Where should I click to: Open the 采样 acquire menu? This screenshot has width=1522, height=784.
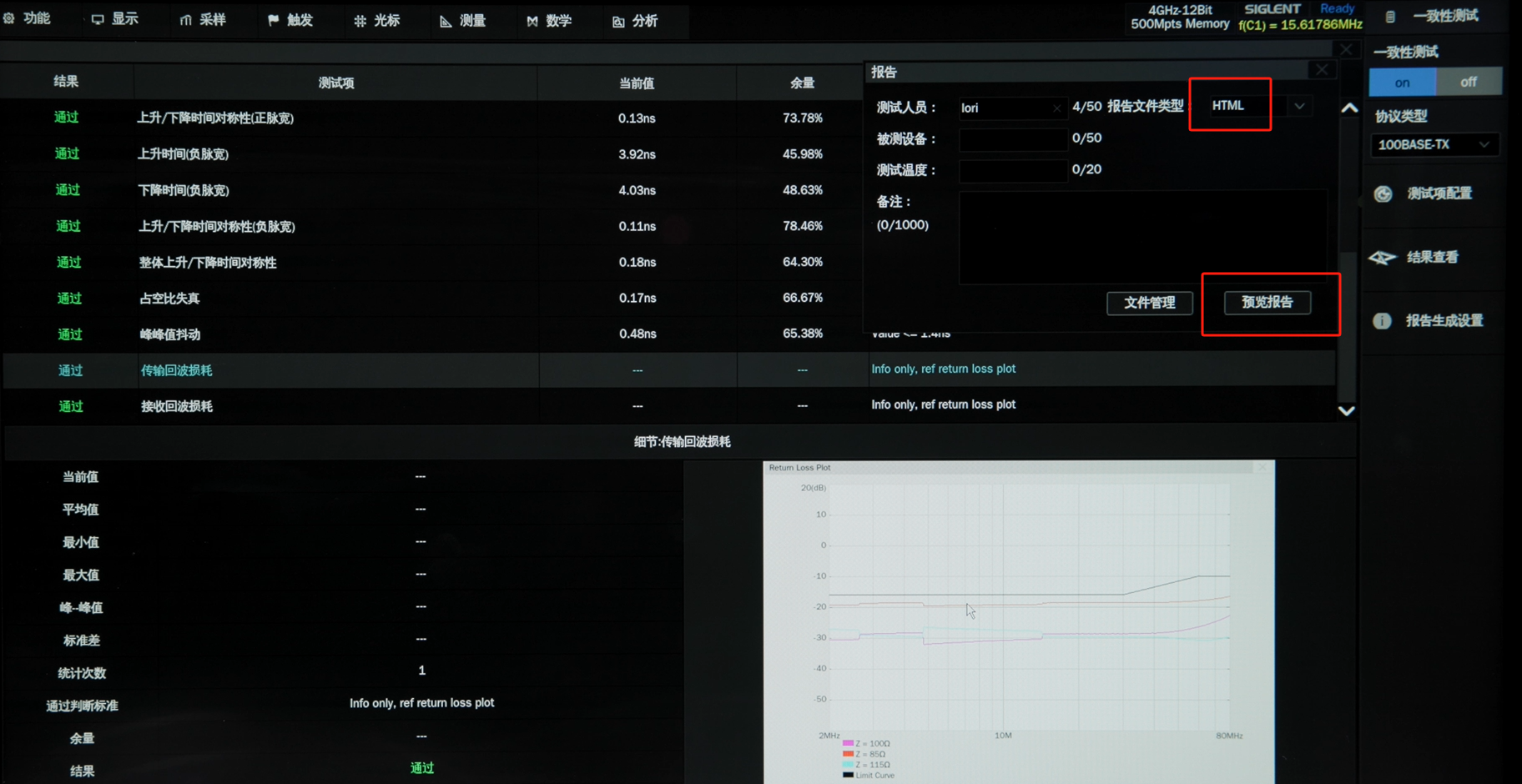[203, 20]
